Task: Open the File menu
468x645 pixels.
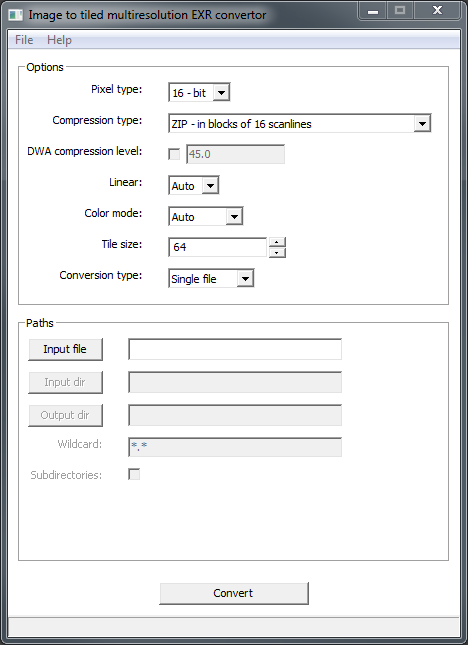Action: tap(24, 40)
